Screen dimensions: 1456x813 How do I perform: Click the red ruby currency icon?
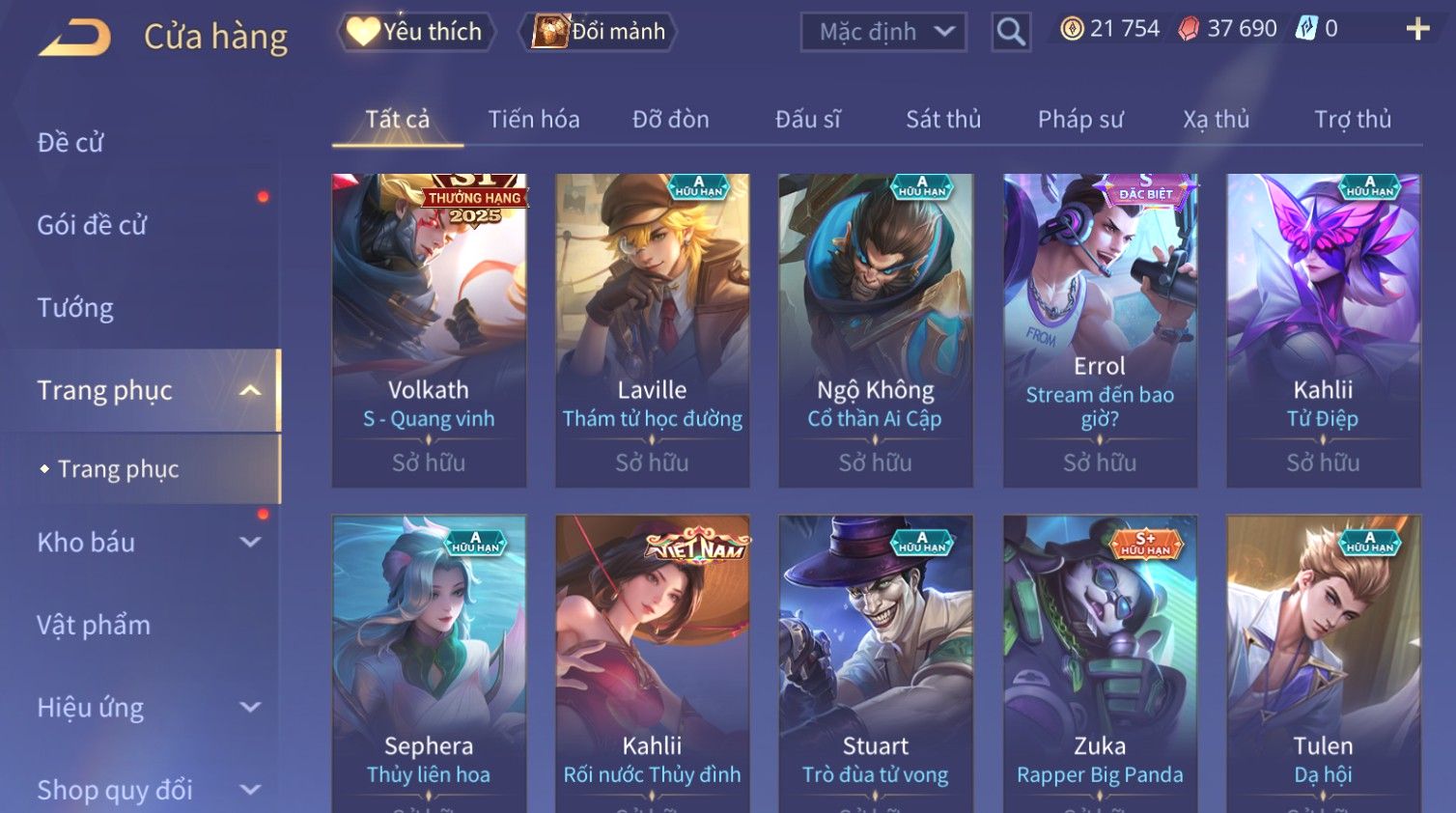pyautogui.click(x=1189, y=29)
